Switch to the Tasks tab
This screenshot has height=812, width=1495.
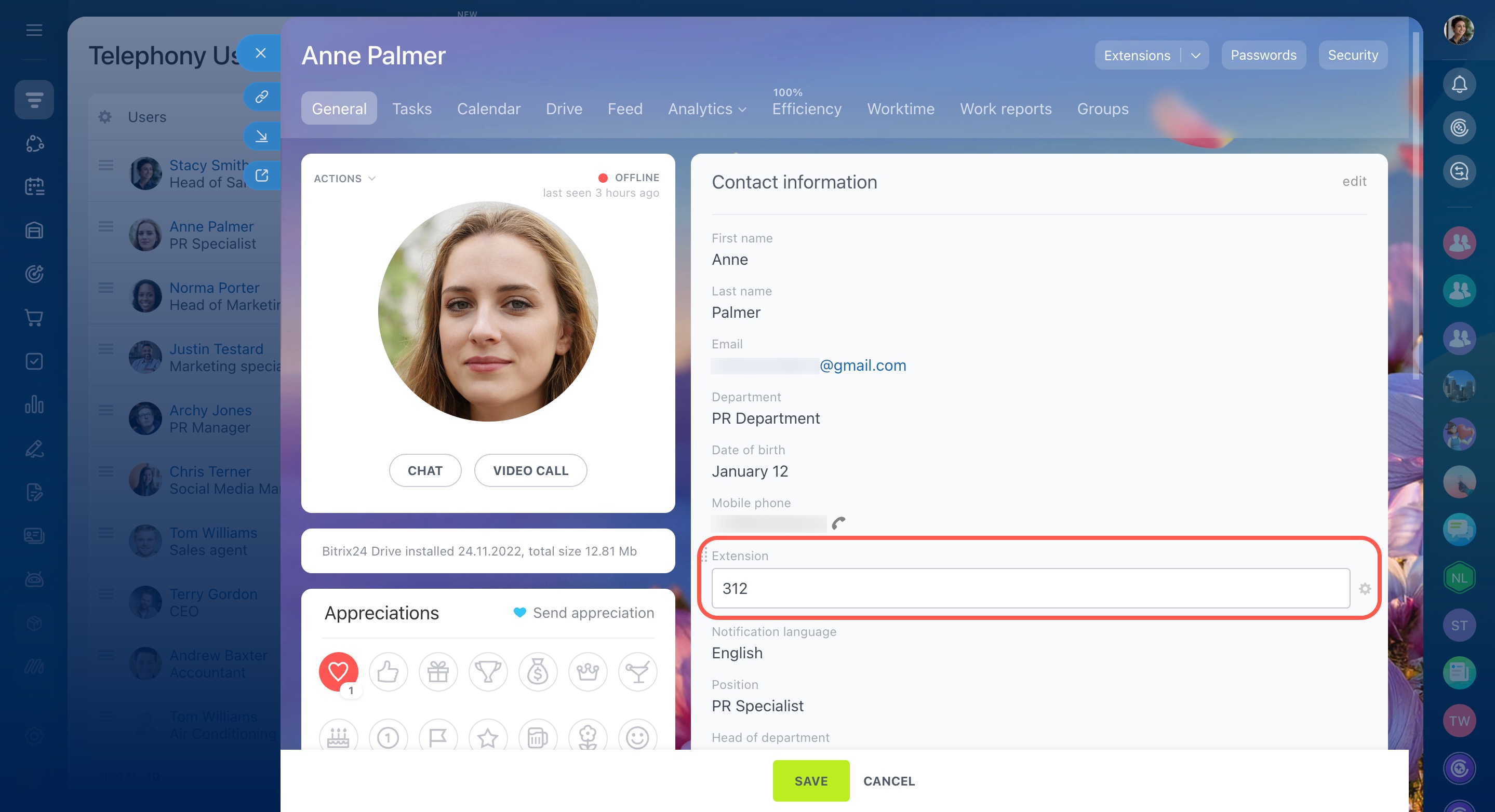(411, 109)
